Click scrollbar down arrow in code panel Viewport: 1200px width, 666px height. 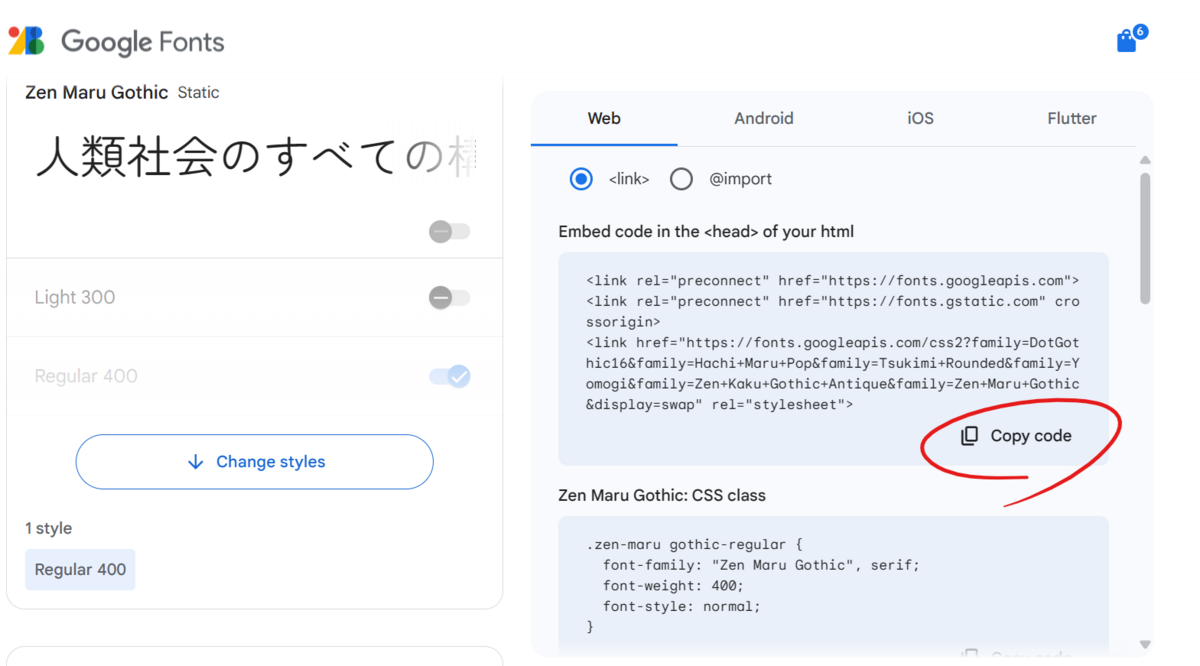coord(1145,645)
